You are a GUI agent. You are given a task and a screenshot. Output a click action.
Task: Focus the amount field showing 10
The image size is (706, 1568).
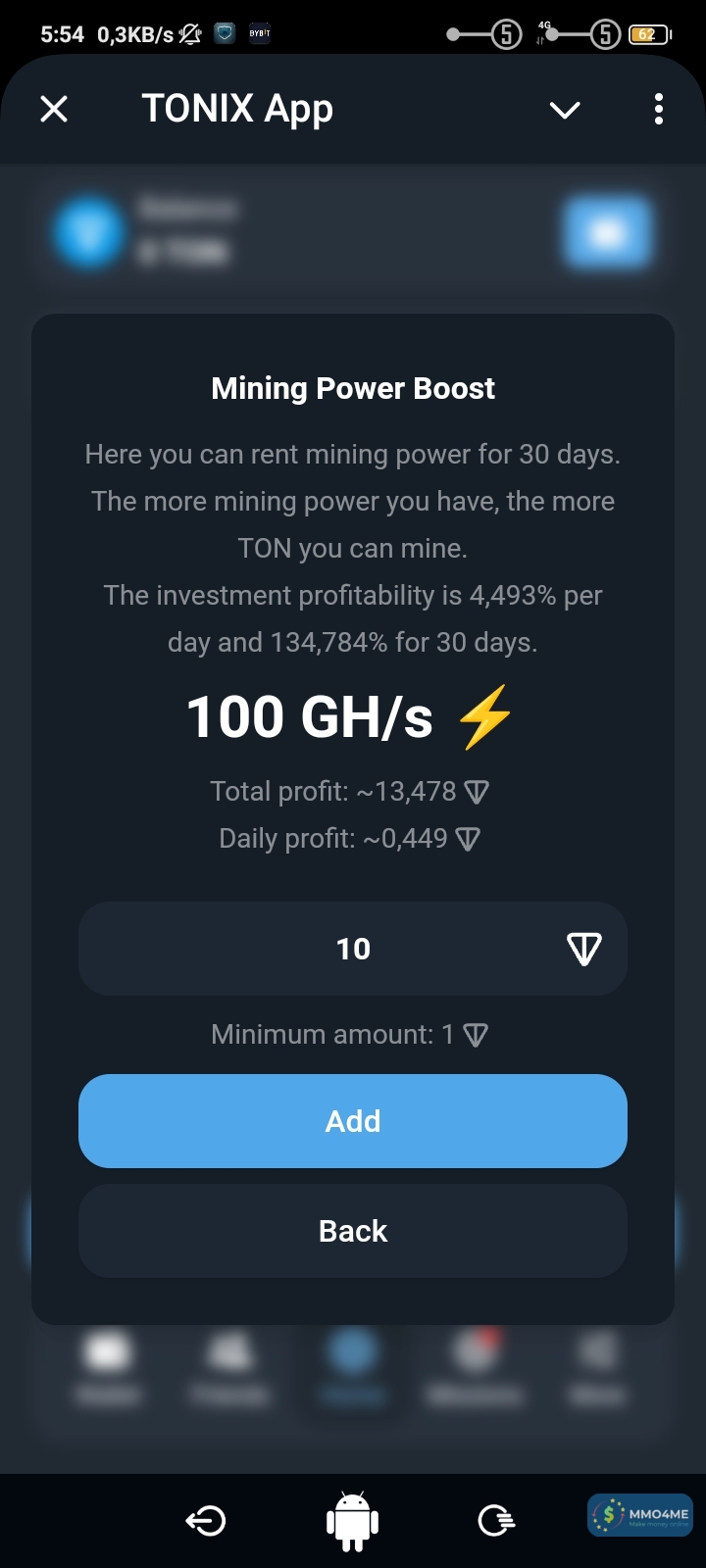[x=353, y=949]
